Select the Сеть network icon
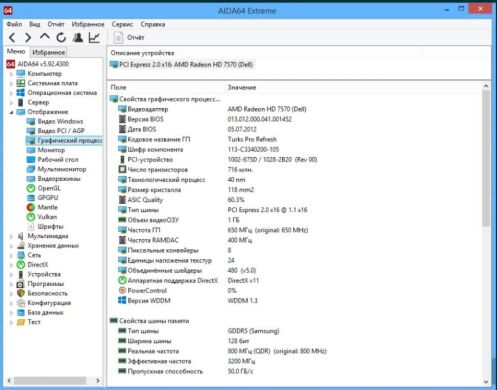The image size is (497, 390). [21, 255]
